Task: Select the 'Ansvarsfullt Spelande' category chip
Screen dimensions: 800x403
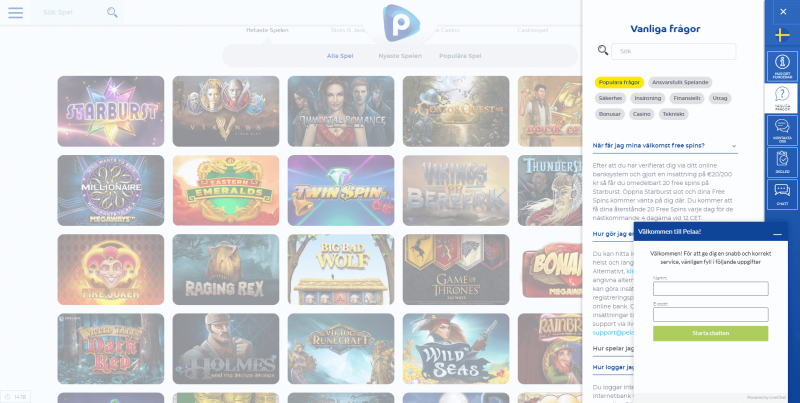Action: coord(680,82)
